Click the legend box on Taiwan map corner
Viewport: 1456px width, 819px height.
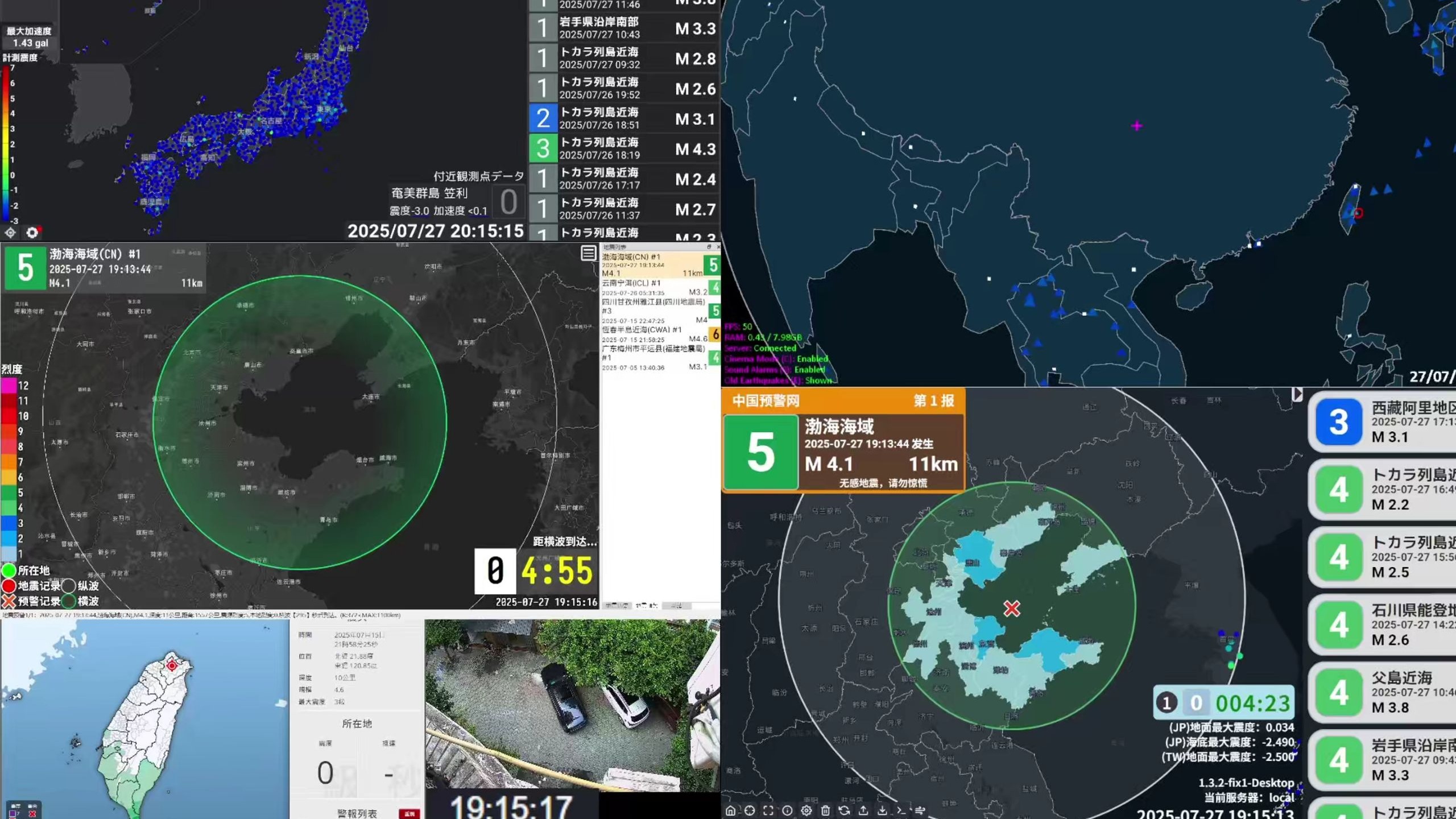[23, 810]
